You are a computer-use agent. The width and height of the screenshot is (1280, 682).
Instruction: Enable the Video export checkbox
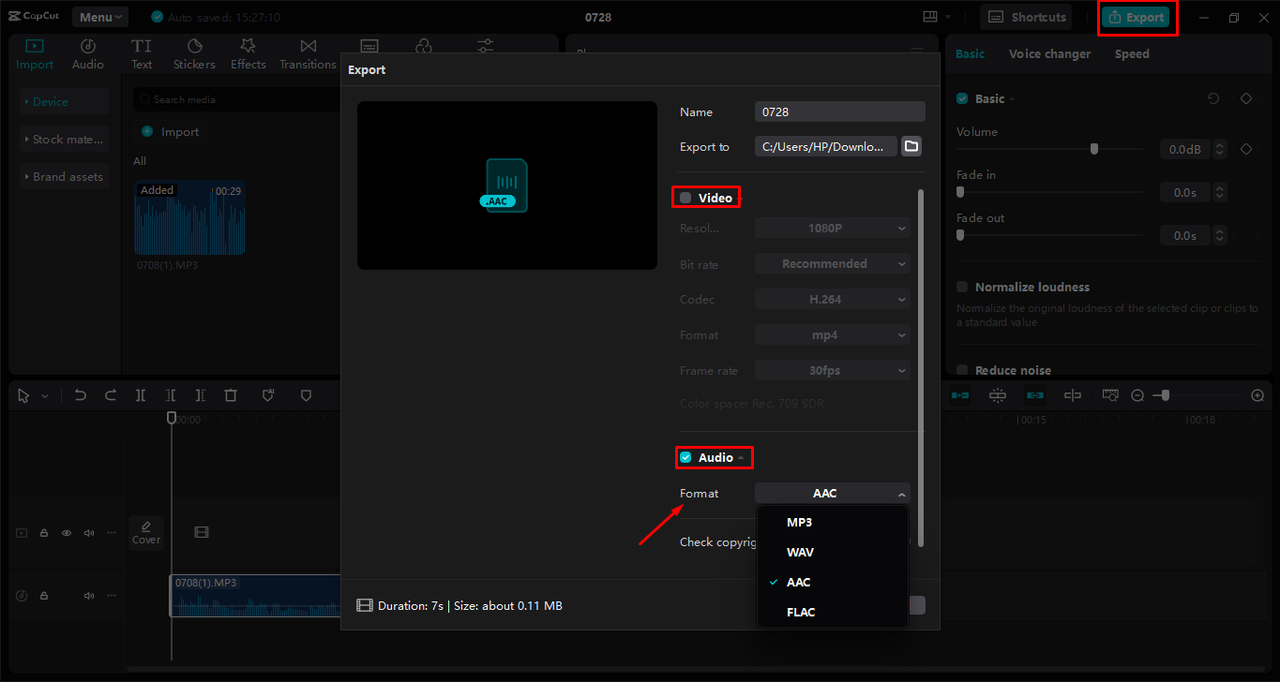[685, 198]
